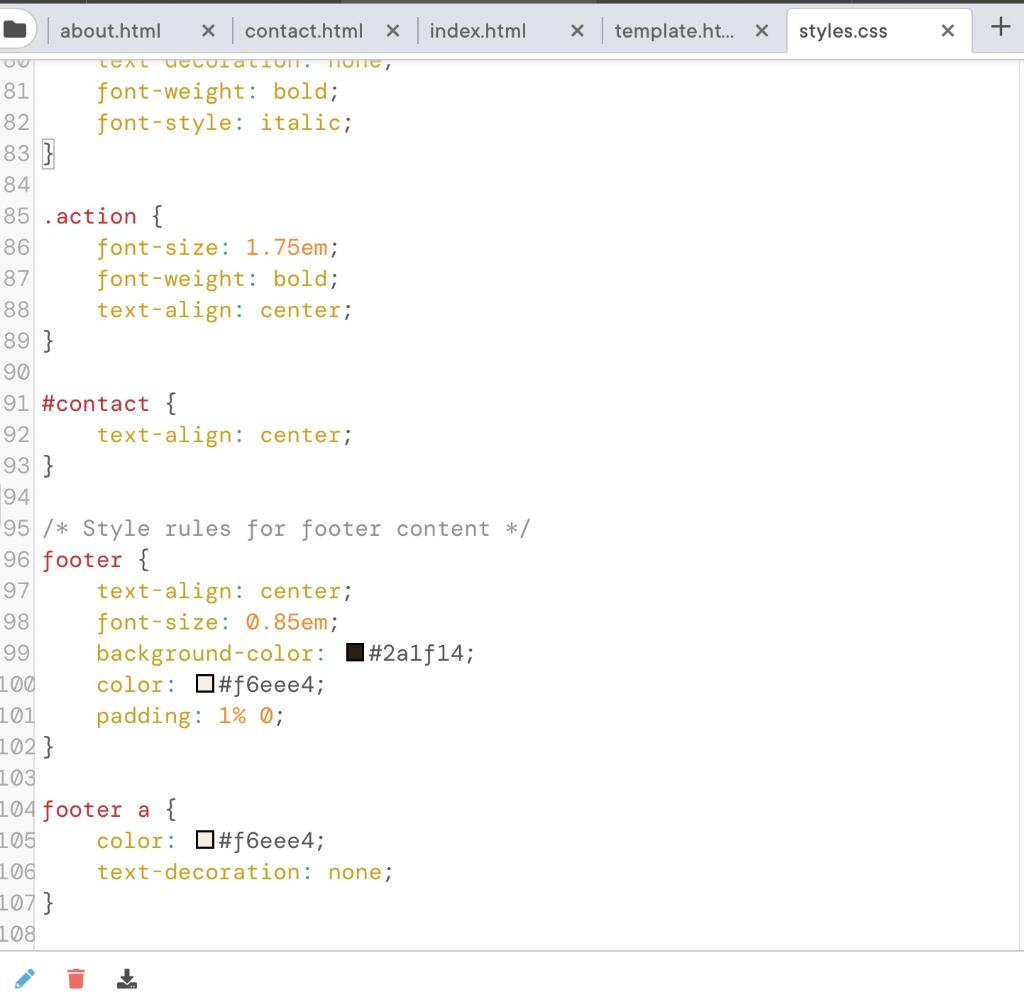Screen dimensions: 1024x1007
Task: Close the contact.html tab
Action: pos(392,31)
